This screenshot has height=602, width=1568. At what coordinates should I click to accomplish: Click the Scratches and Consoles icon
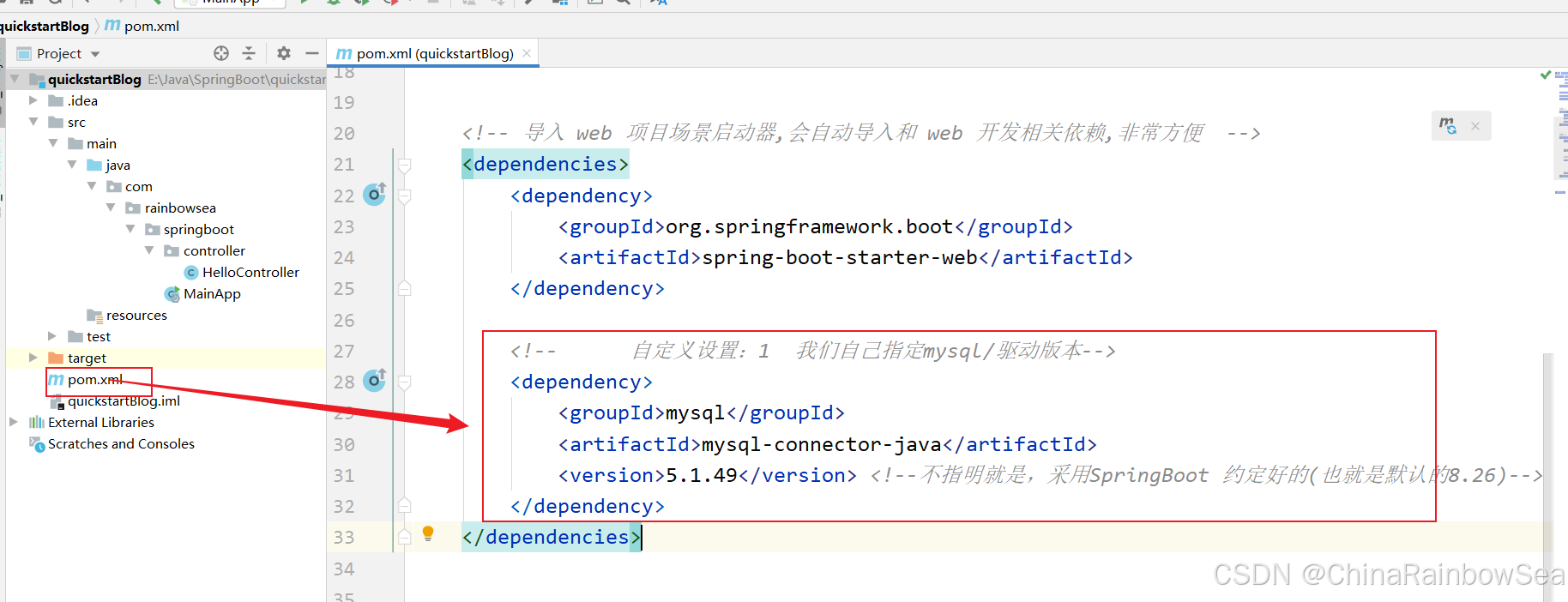37,444
